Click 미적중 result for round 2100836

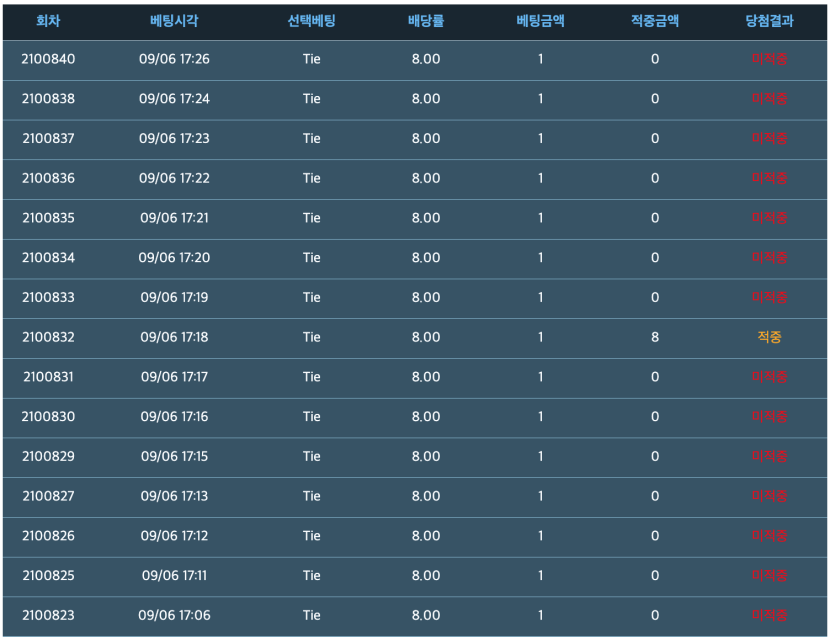[x=769, y=178]
